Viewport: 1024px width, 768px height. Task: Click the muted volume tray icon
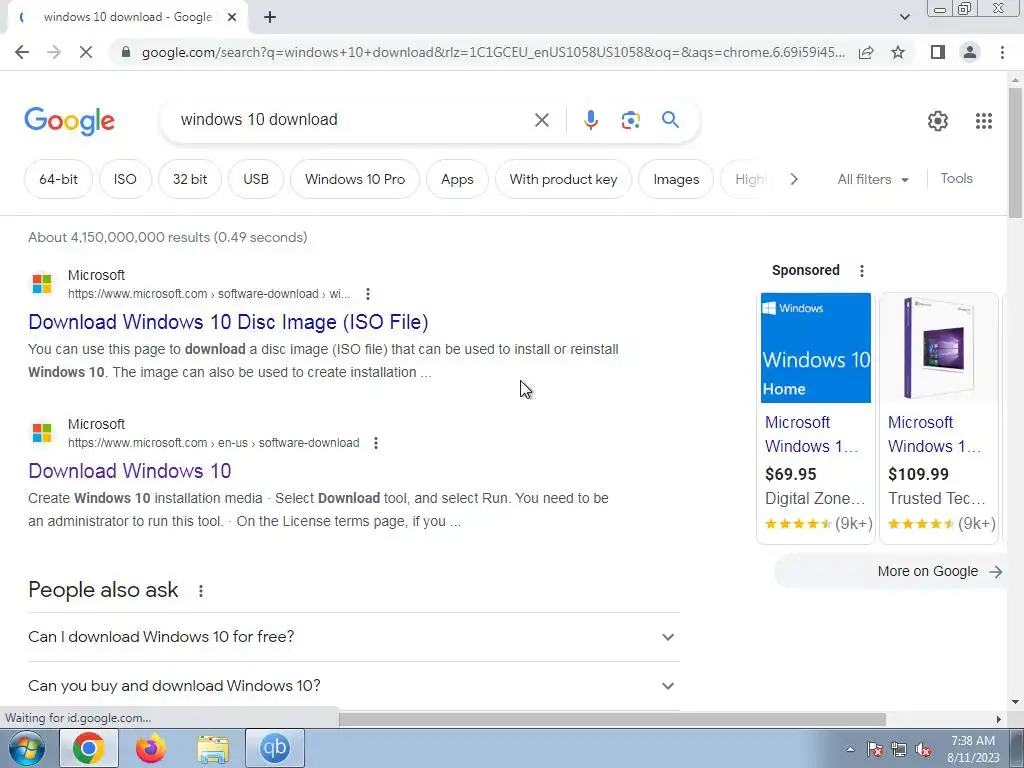click(x=923, y=749)
